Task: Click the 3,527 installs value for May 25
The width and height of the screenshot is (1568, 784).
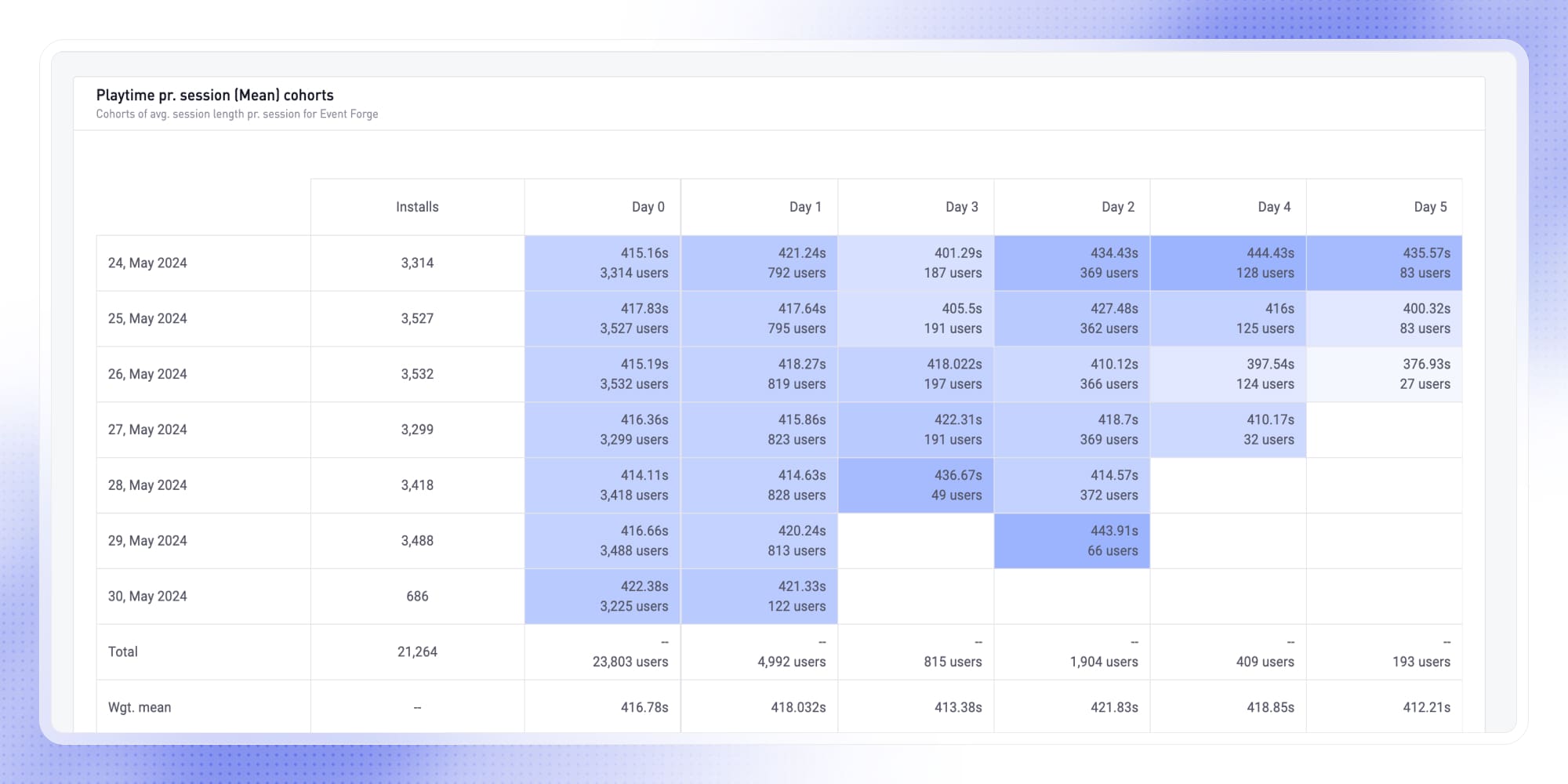Action: 417,318
